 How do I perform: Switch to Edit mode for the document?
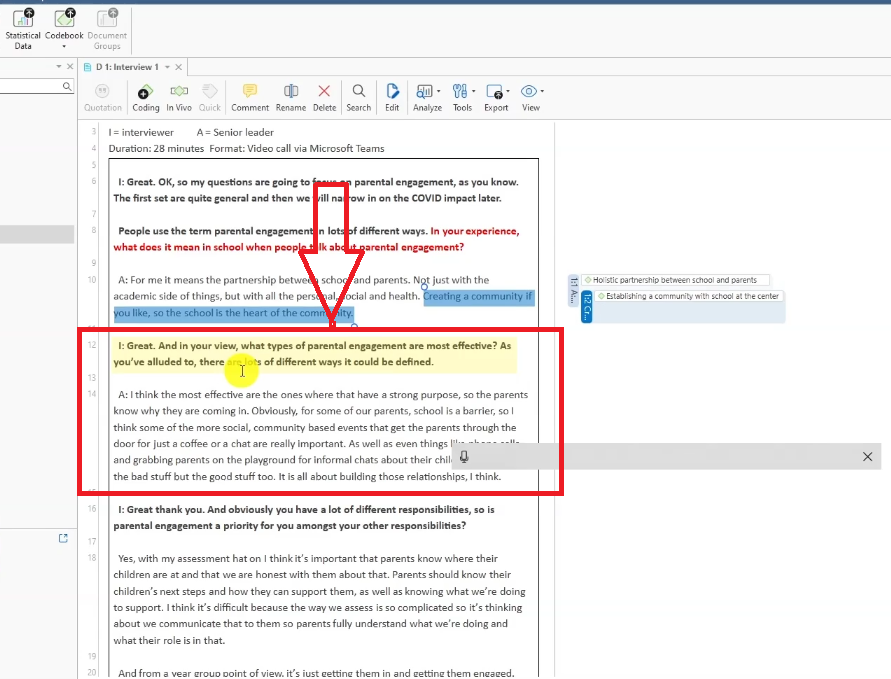click(x=392, y=96)
